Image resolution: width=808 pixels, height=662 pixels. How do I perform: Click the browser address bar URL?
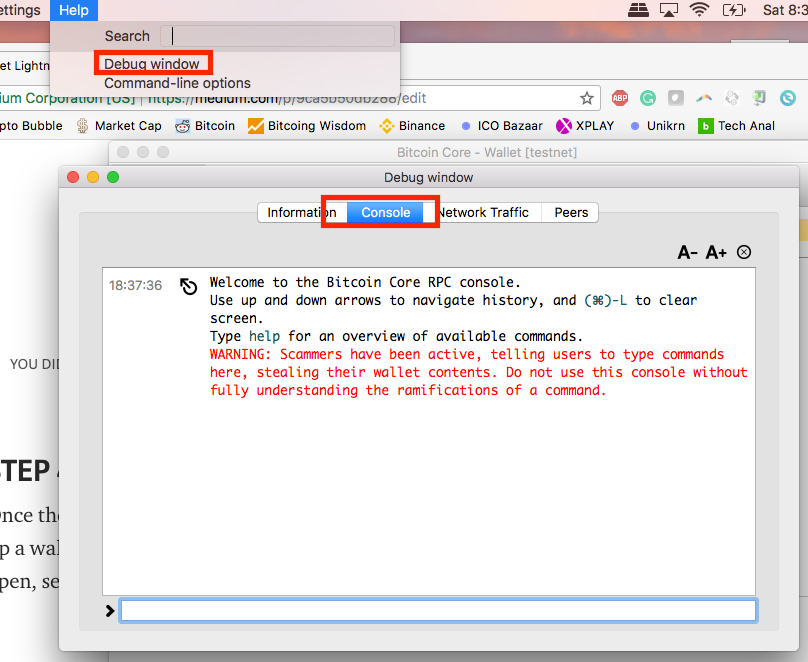point(289,98)
